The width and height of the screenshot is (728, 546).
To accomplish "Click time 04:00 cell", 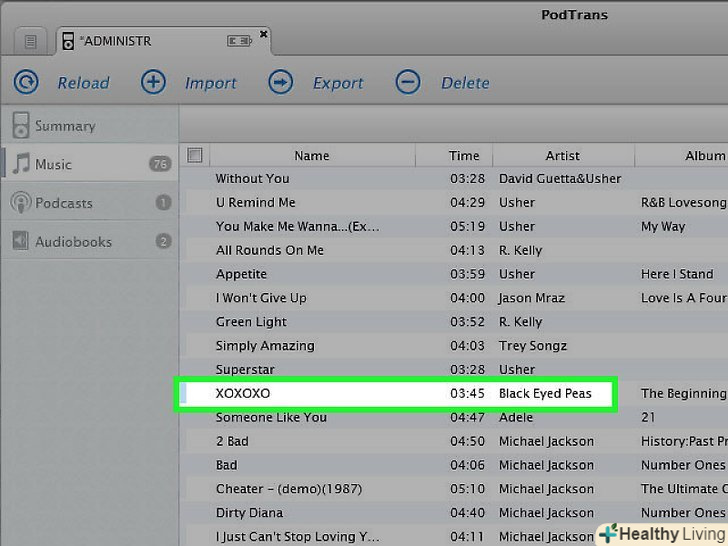I will [467, 298].
